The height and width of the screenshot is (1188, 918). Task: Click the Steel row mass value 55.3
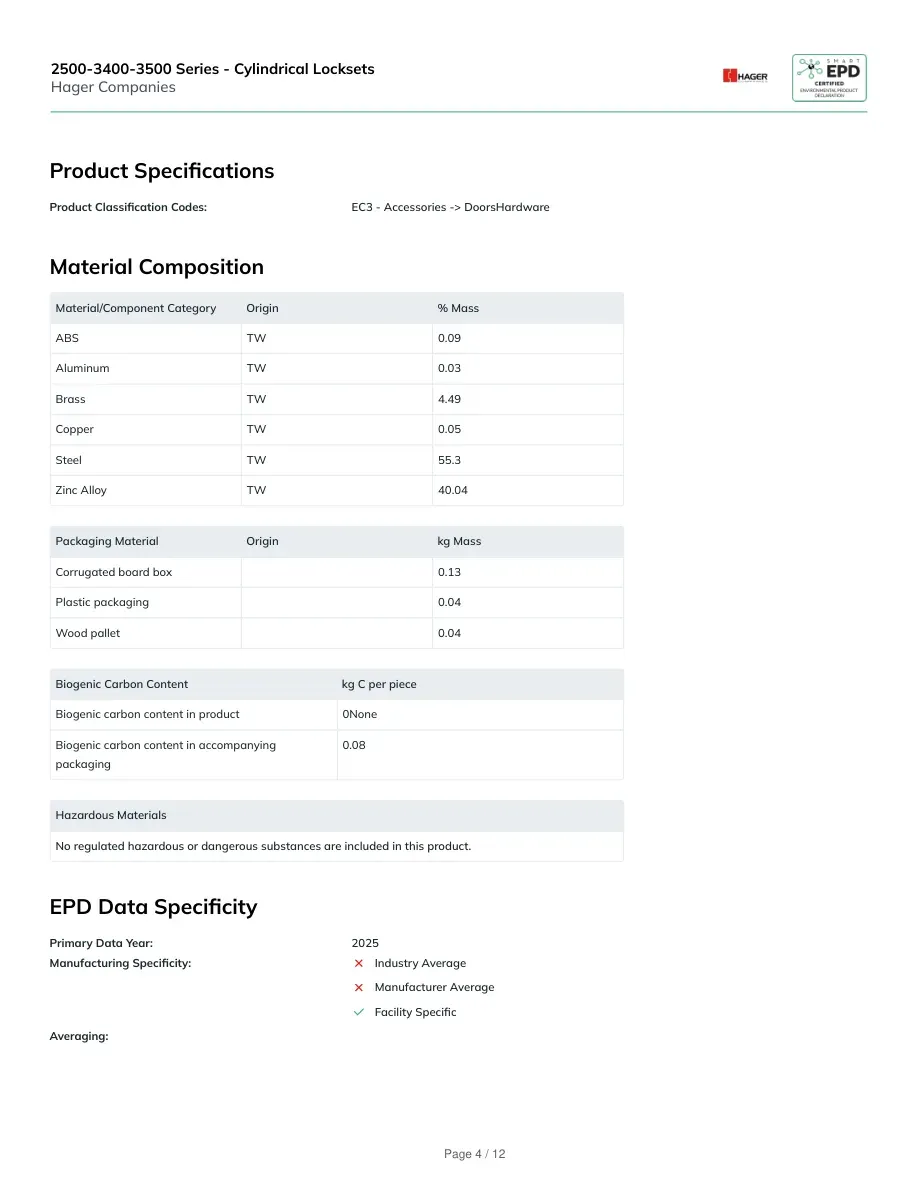(449, 460)
